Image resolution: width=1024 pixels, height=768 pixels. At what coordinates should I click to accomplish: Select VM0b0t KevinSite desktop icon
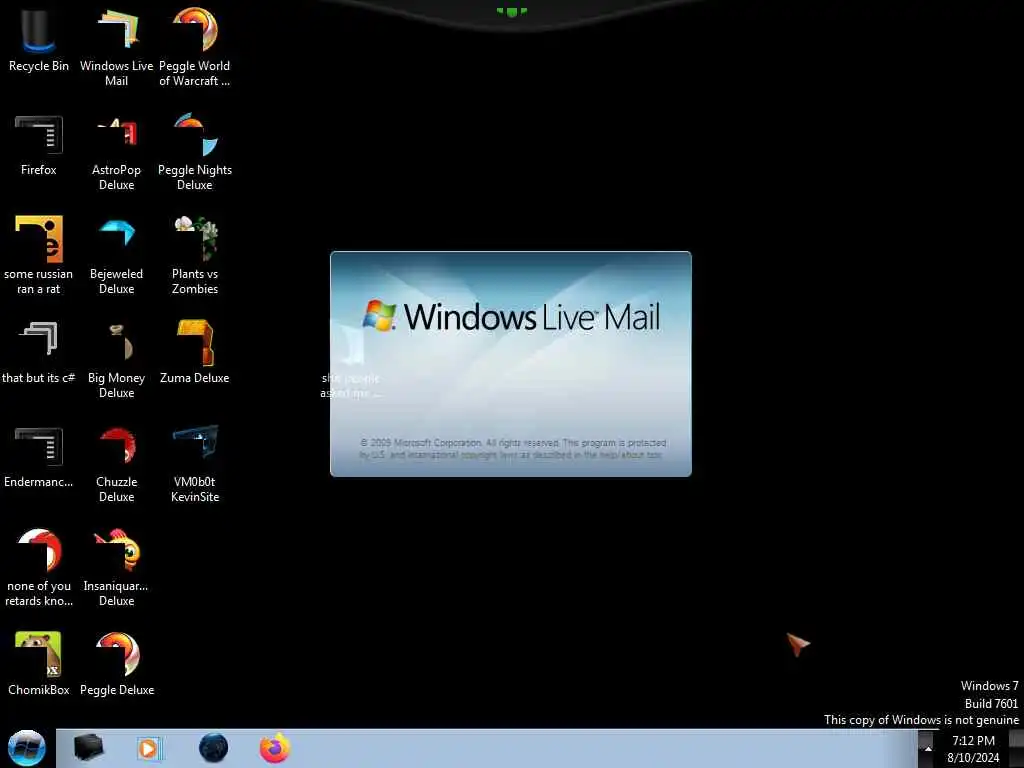pos(195,464)
